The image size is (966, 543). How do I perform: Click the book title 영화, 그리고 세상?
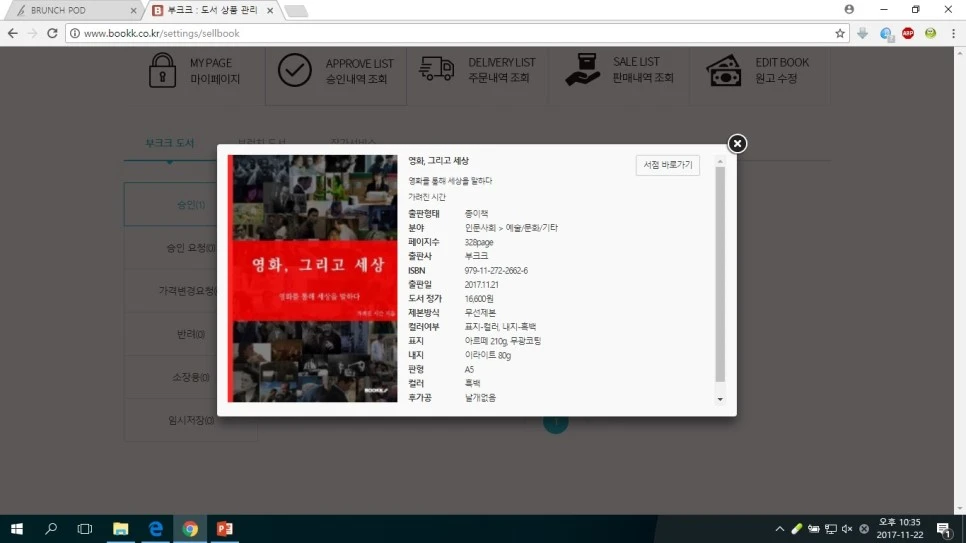[x=438, y=161]
